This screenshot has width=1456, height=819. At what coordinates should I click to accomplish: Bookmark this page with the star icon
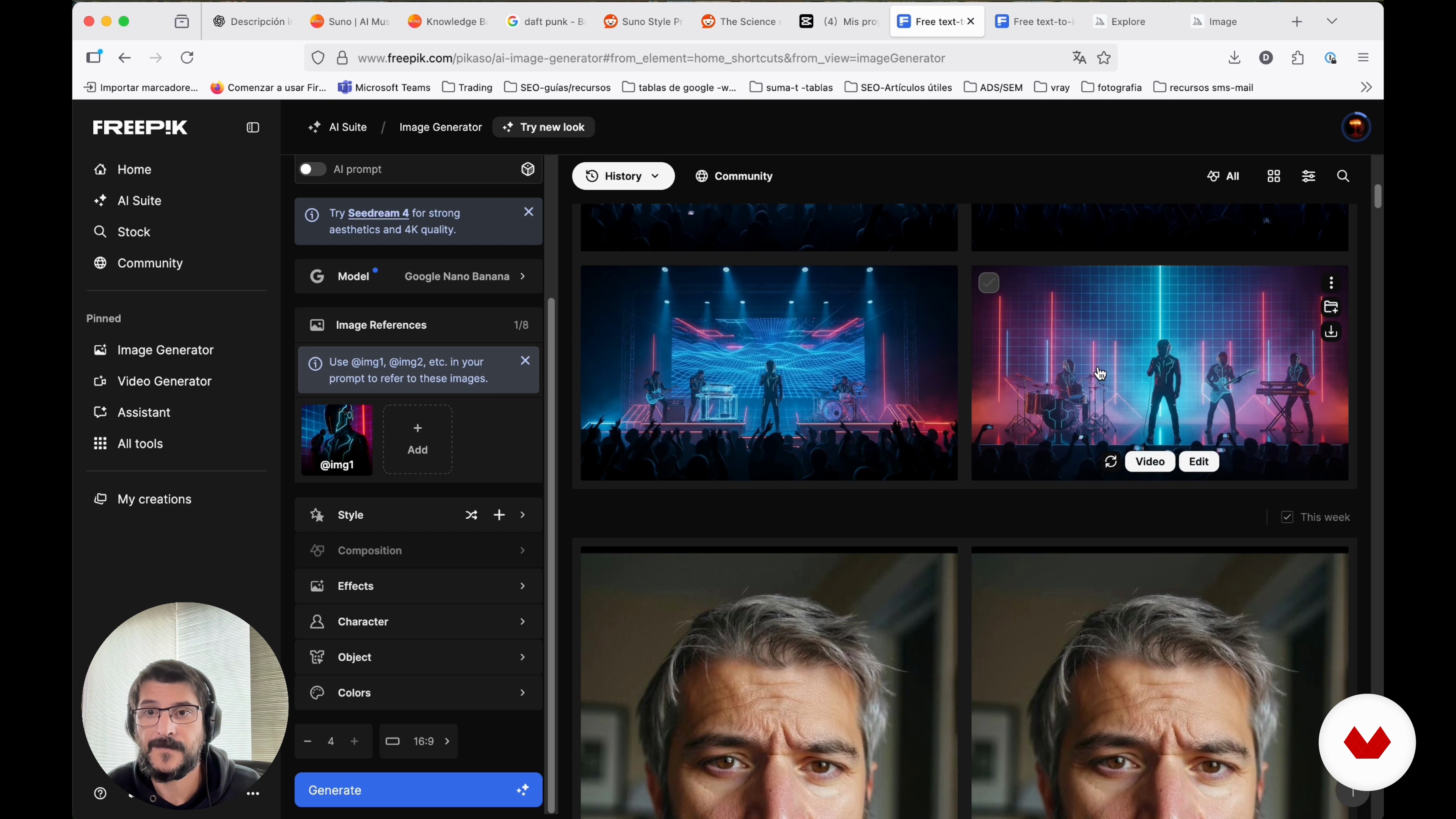[x=1104, y=58]
